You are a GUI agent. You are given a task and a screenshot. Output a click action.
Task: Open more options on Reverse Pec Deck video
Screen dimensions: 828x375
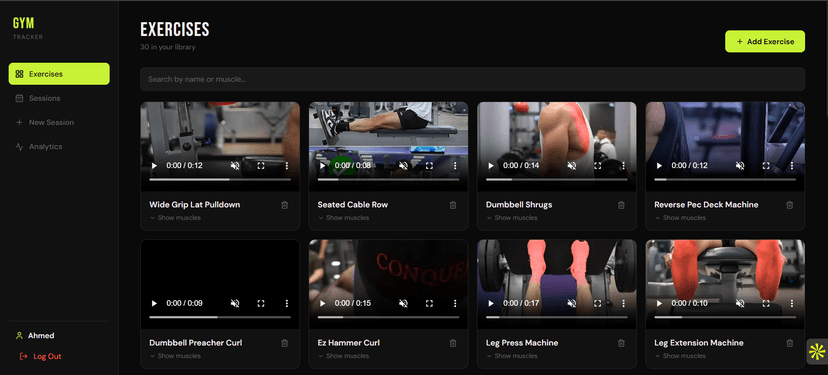pos(792,166)
